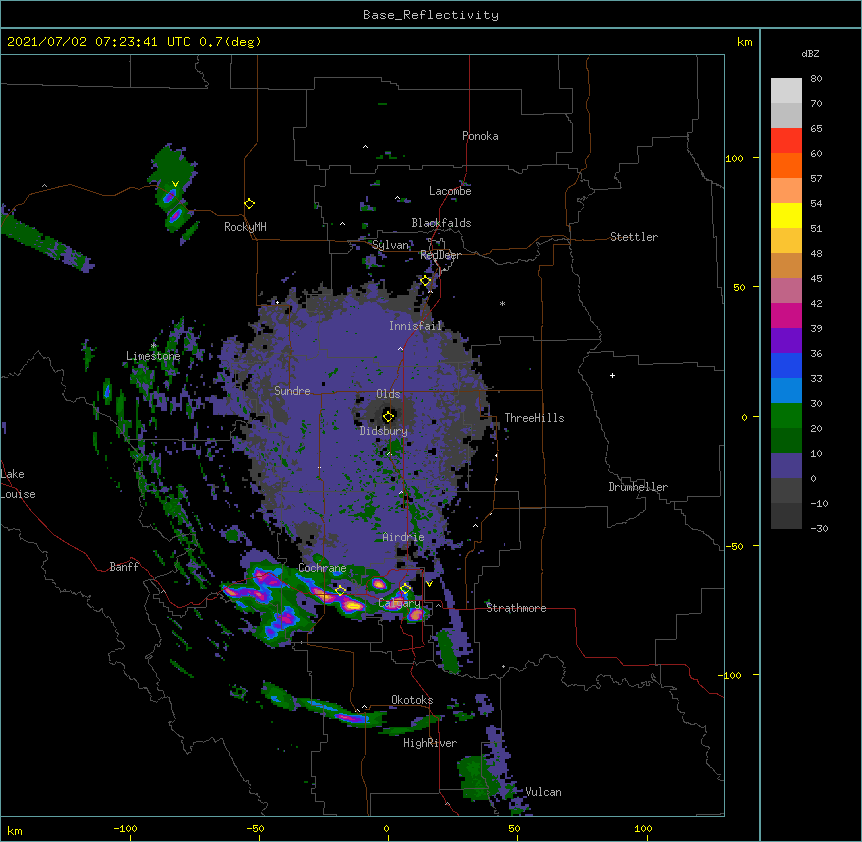Click the dBZ legend heading
The width and height of the screenshot is (862, 842).
click(810, 54)
